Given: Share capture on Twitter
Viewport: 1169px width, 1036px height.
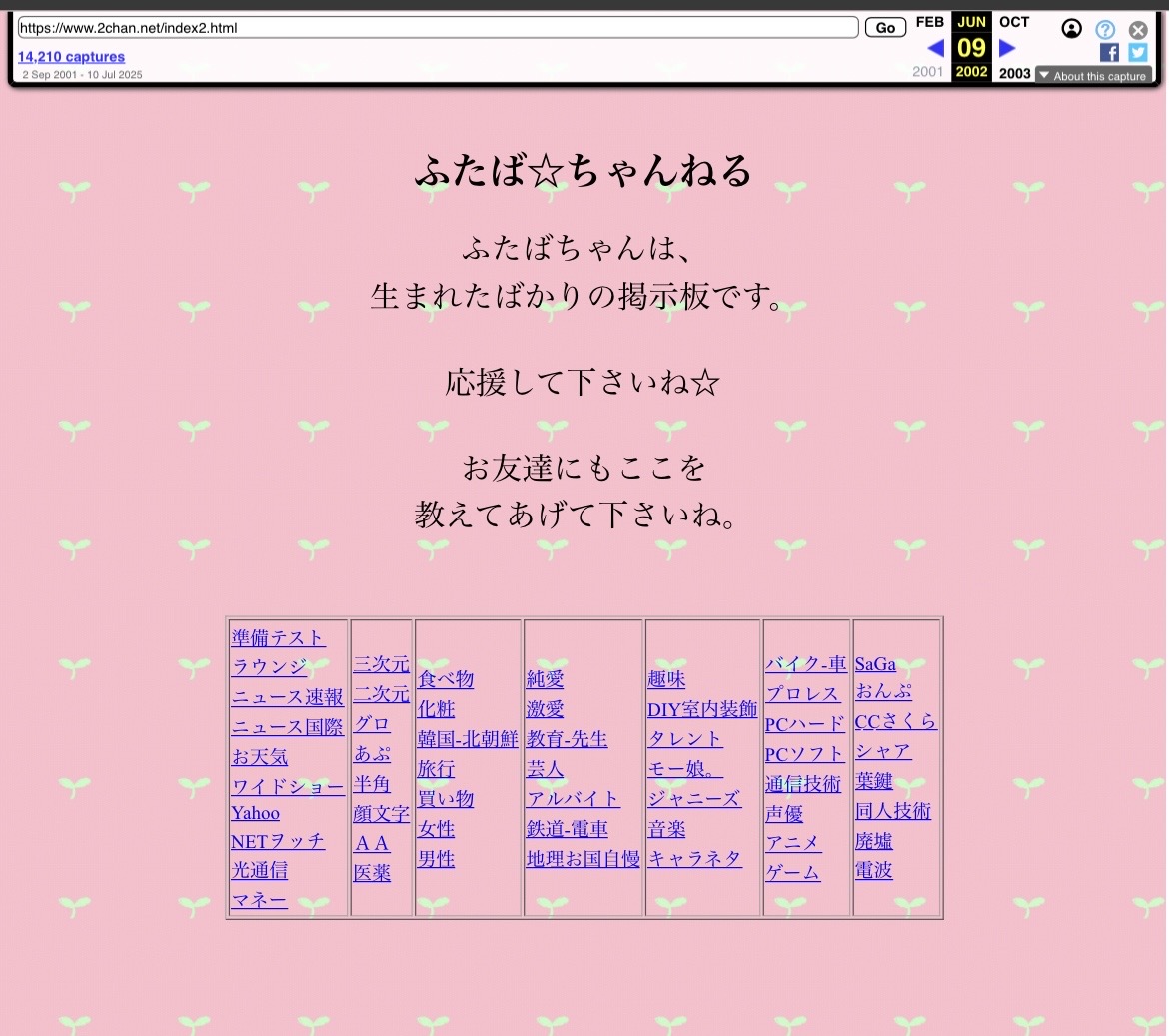Looking at the screenshot, I should pos(1138,52).
